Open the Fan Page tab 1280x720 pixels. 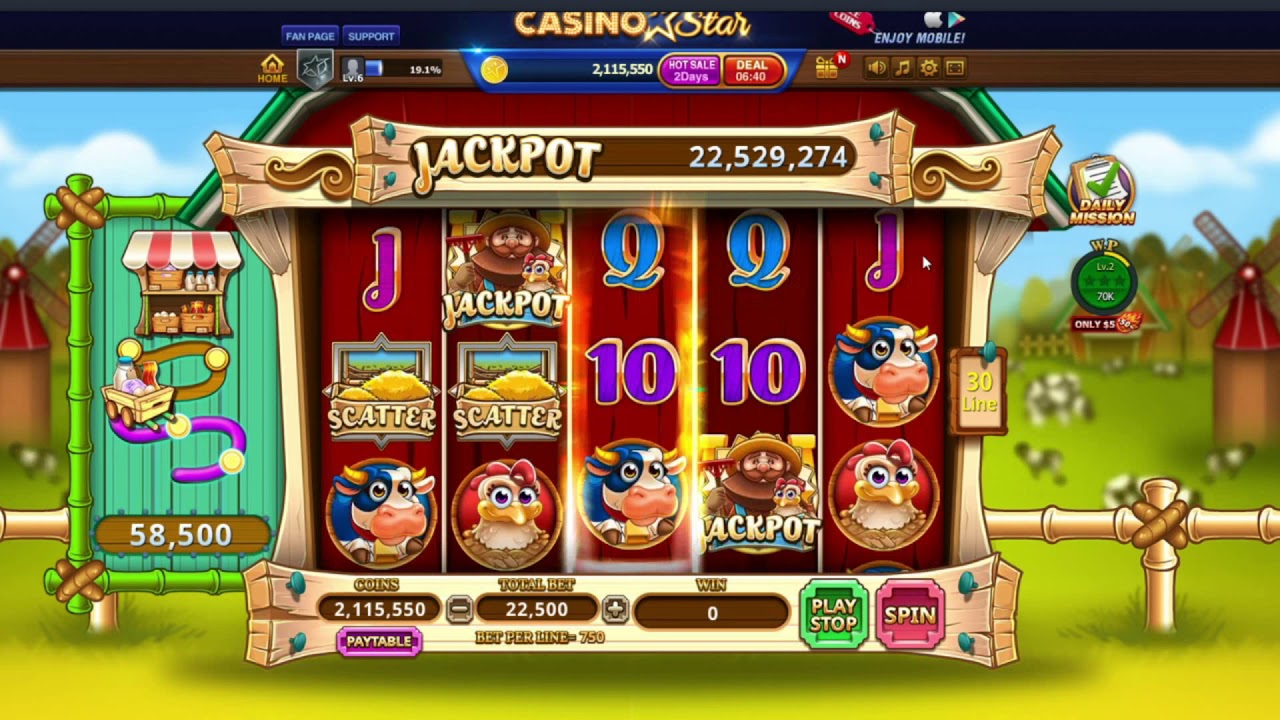[310, 36]
